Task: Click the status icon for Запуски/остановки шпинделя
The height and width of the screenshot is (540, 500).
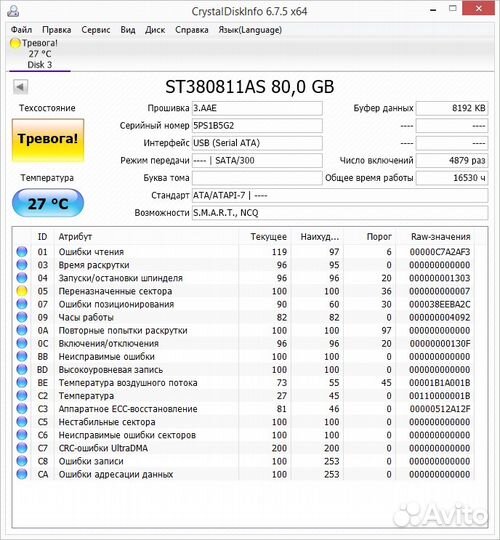Action: click(x=22, y=278)
